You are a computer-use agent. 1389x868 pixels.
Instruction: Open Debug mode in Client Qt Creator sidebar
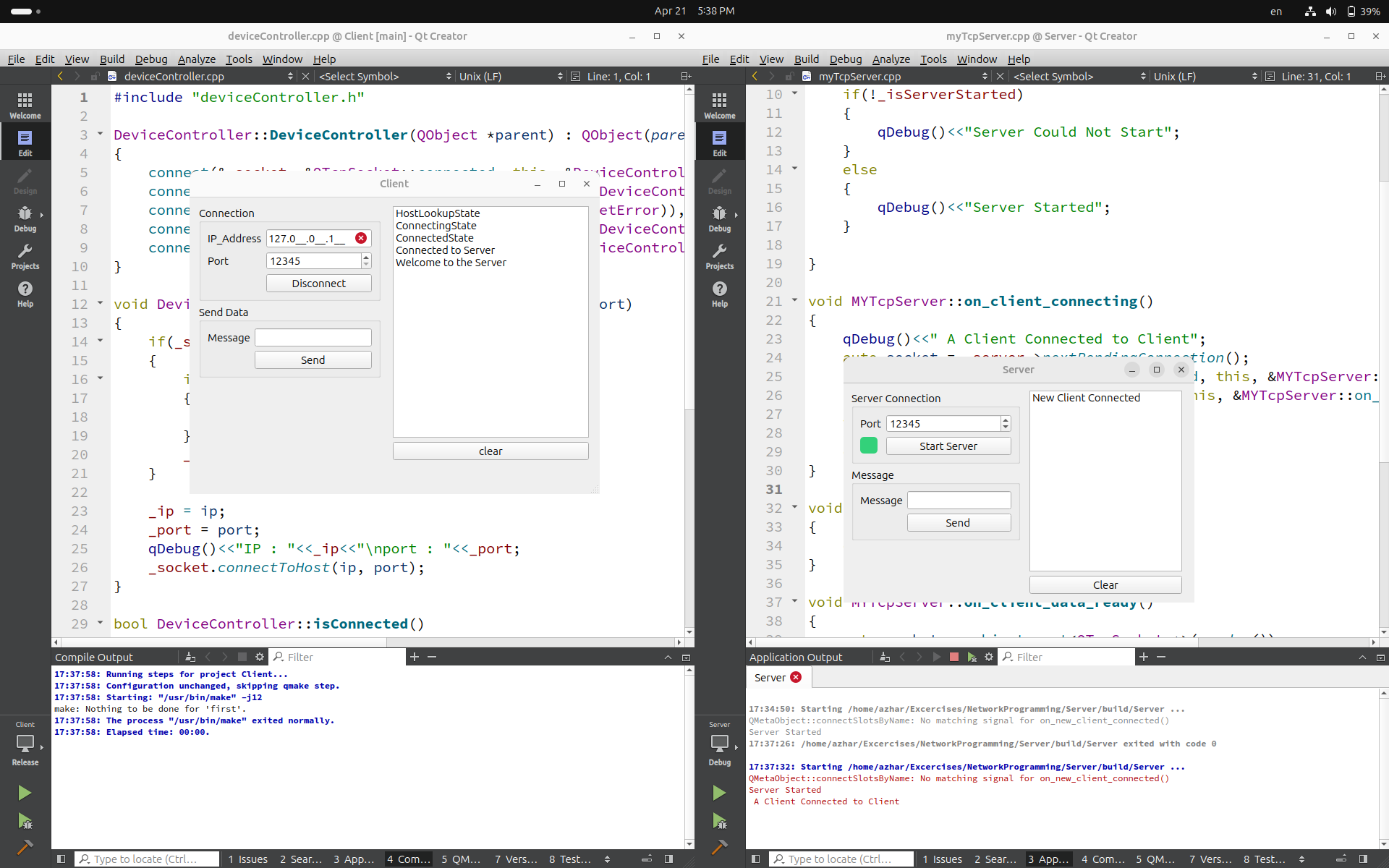coord(25,218)
